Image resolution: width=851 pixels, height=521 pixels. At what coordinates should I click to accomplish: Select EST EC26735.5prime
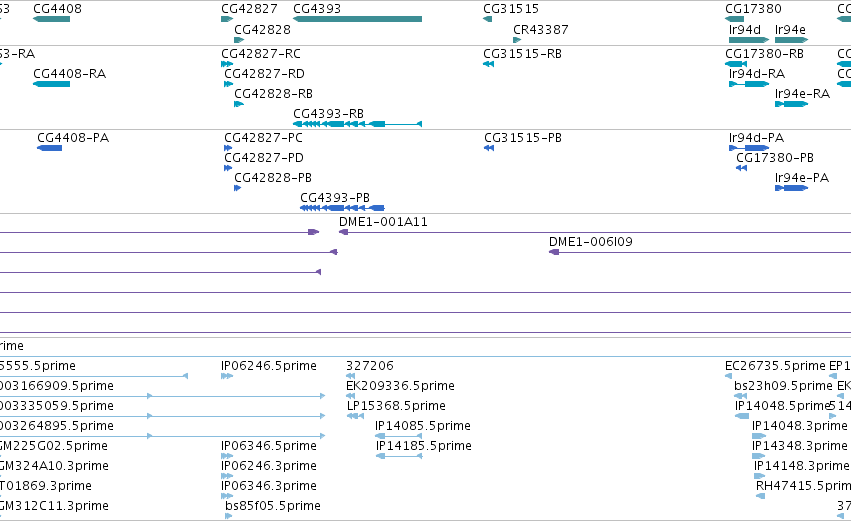(775, 366)
